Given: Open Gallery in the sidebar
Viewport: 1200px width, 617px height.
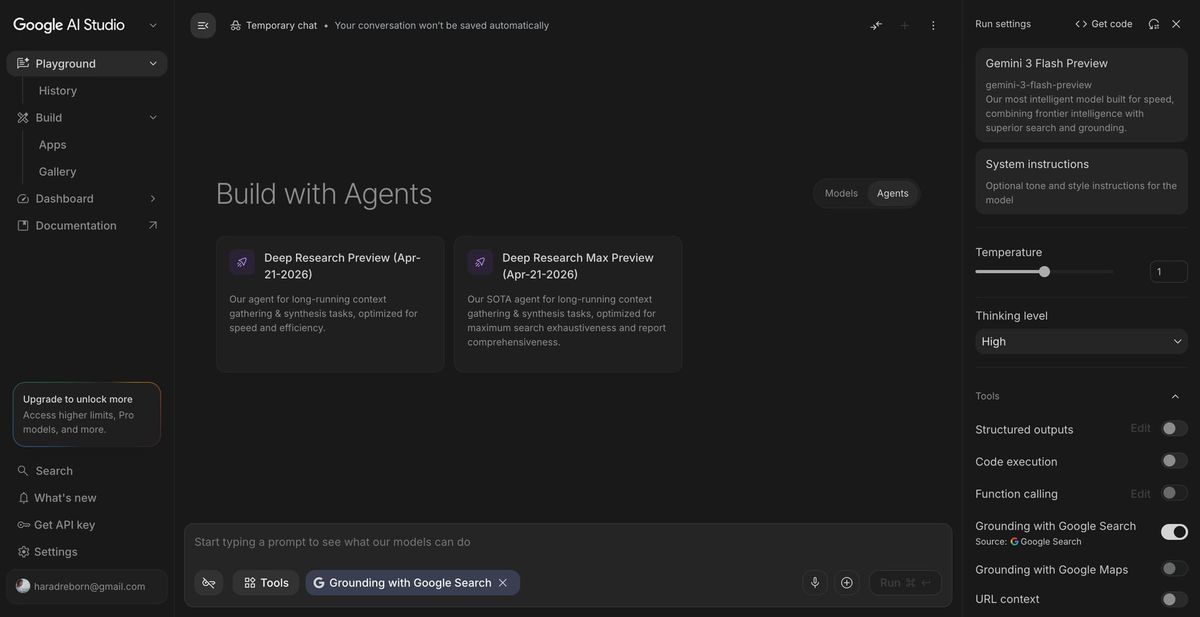Looking at the screenshot, I should [x=58, y=172].
